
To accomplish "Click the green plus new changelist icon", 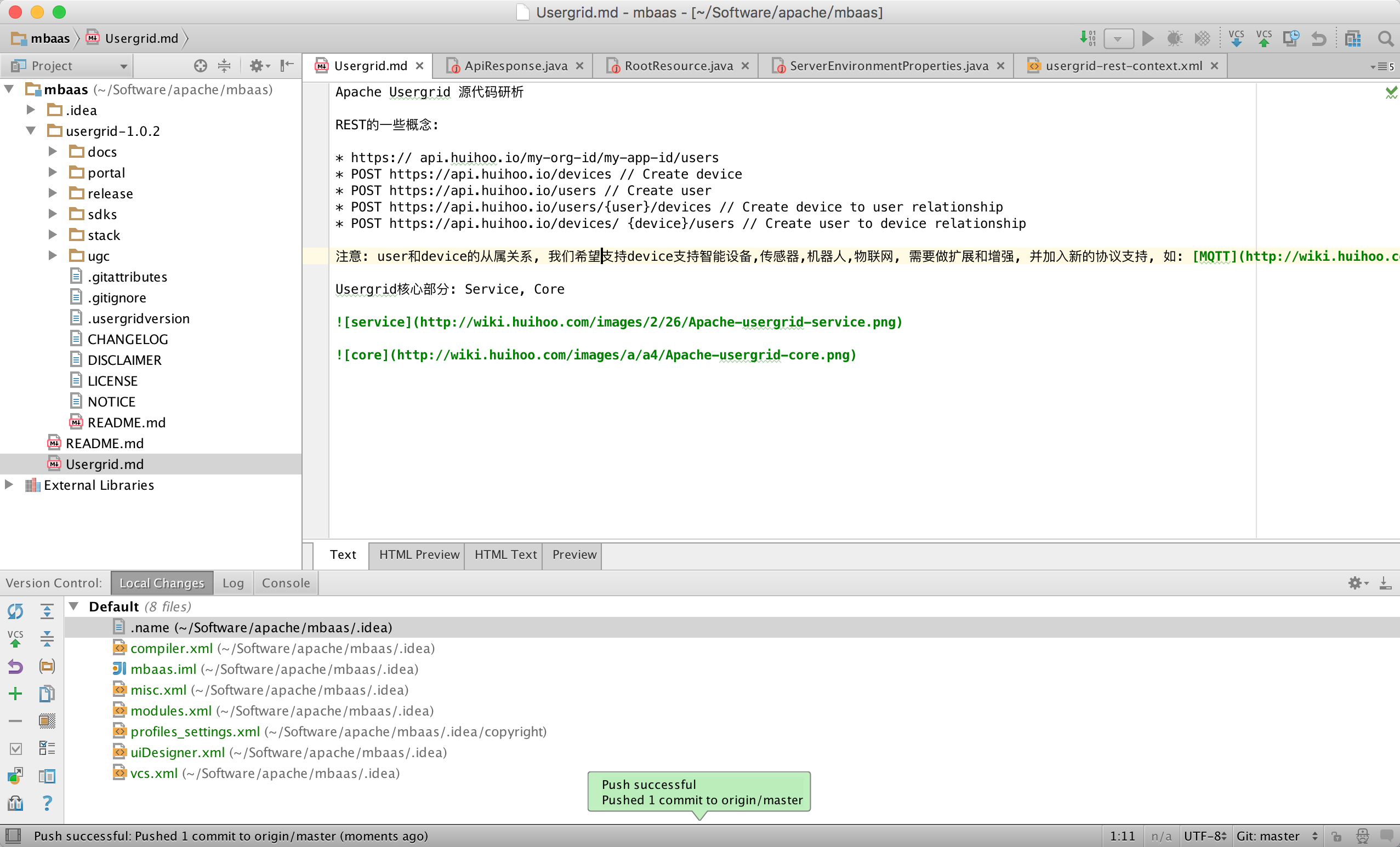I will coord(15,693).
